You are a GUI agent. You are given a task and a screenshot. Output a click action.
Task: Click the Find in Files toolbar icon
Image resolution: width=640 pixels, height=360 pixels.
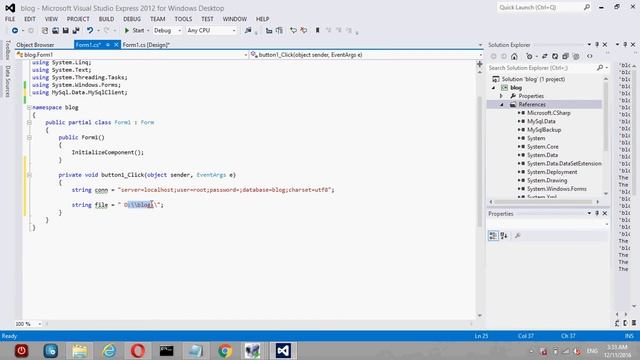pyautogui.click(x=248, y=30)
